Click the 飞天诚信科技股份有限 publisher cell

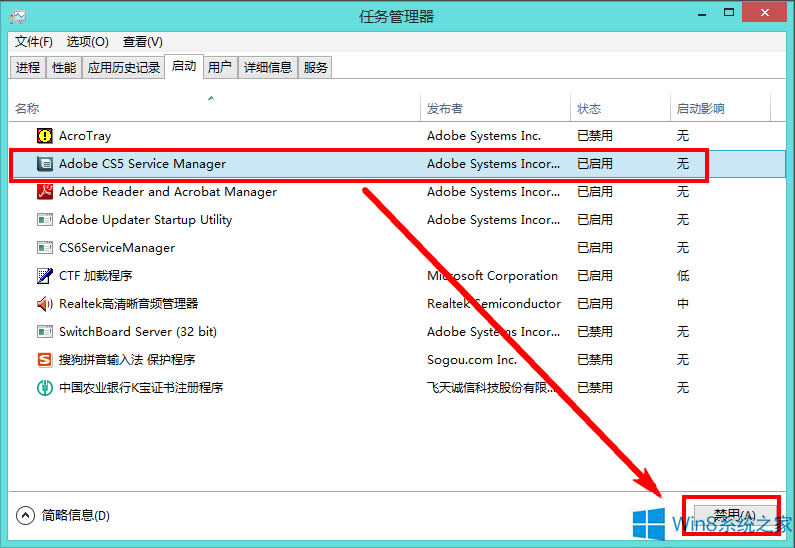[492, 388]
